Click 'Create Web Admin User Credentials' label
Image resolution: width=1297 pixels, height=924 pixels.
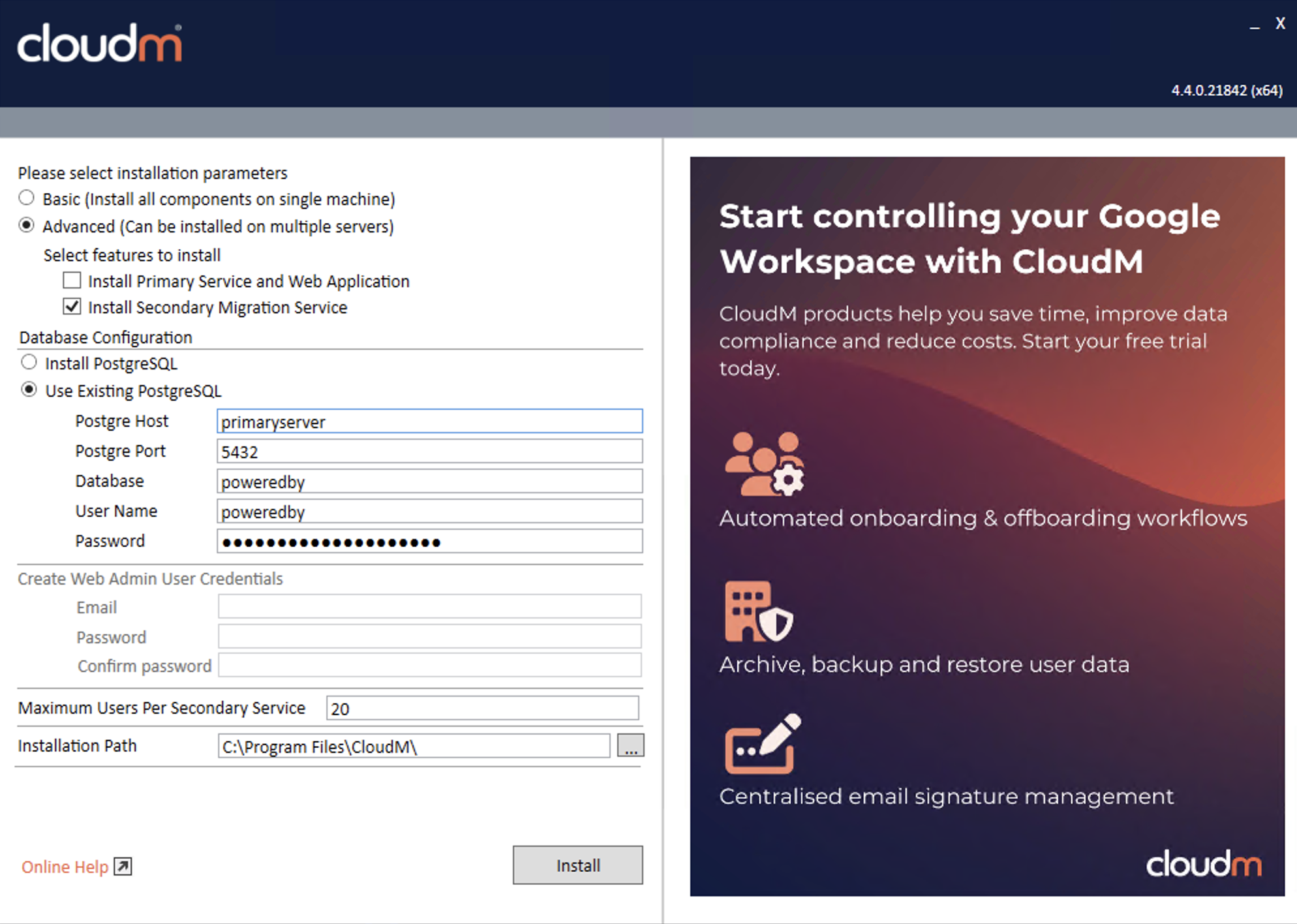point(150,579)
